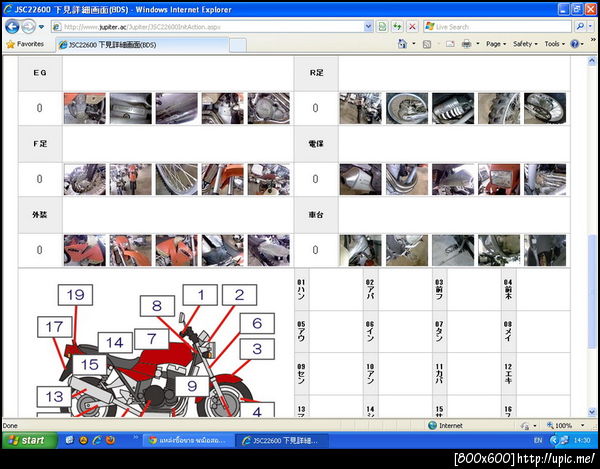
Task: Switch to the Chrome taskbar window
Action: 188,440
